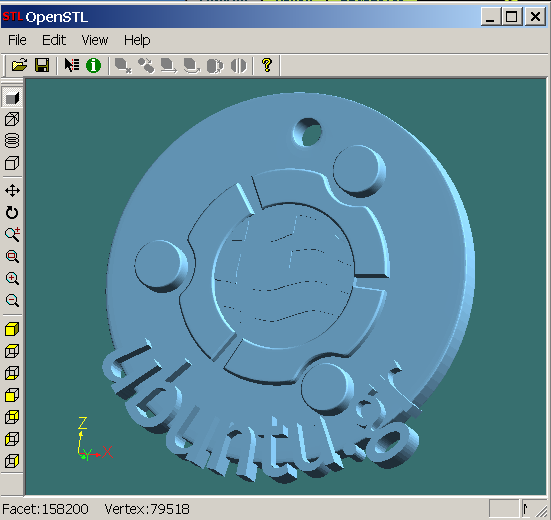Select zoom window red-rectangle magnifier
This screenshot has height=520, width=551.
click(12, 256)
